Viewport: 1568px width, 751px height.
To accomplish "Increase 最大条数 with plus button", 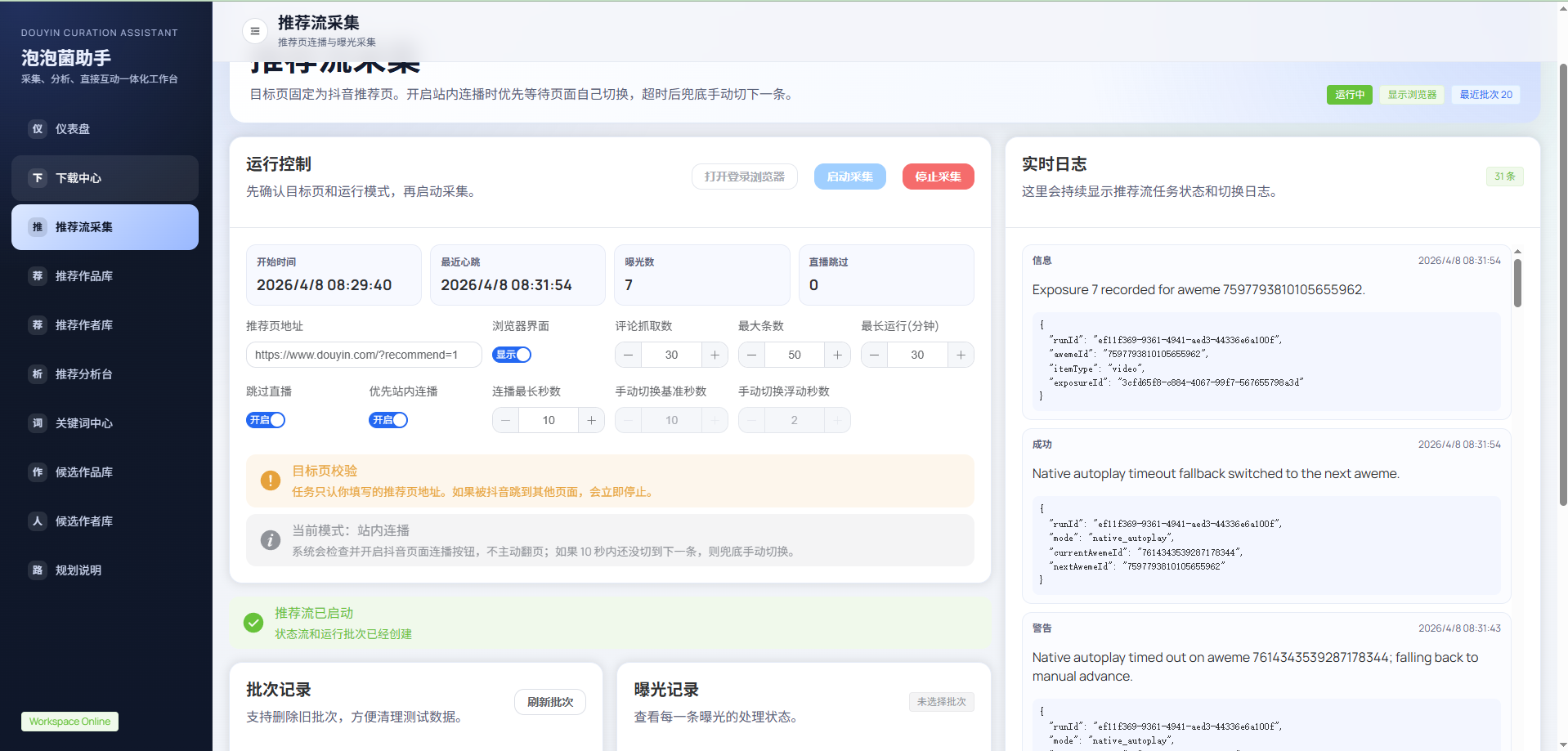I will 837,355.
